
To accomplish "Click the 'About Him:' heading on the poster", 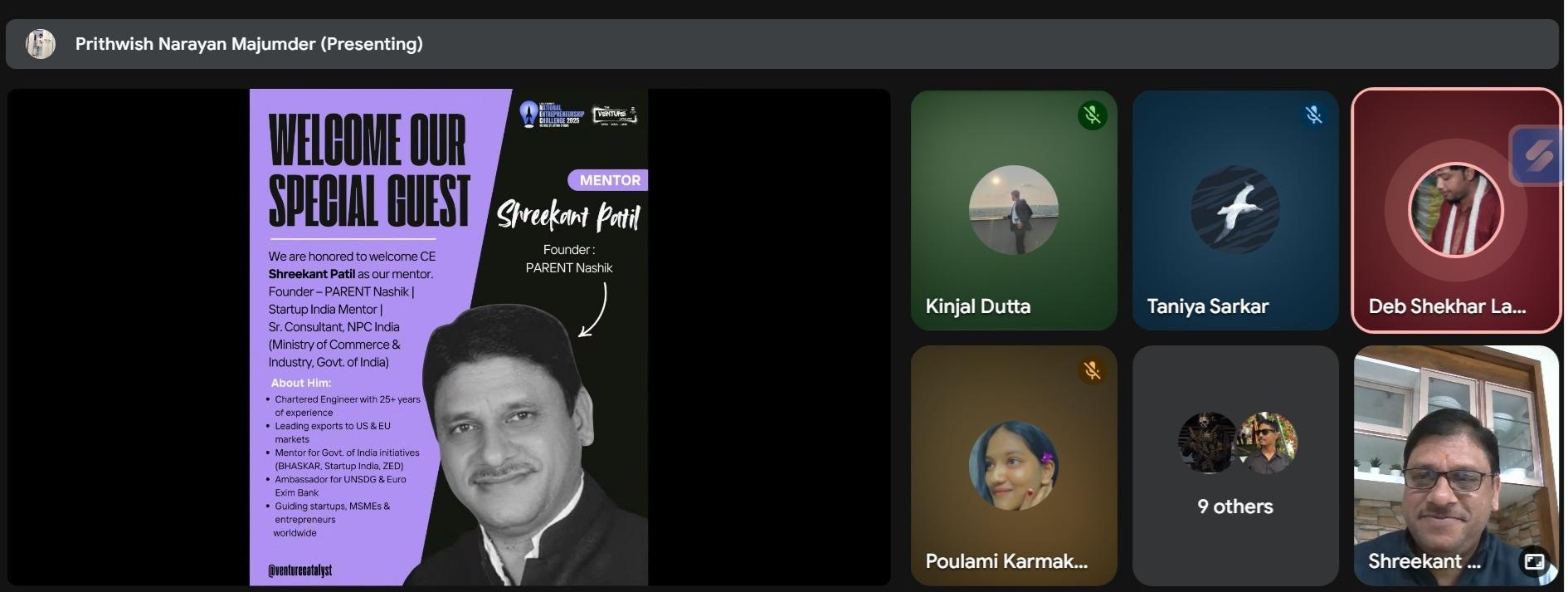I will point(300,383).
